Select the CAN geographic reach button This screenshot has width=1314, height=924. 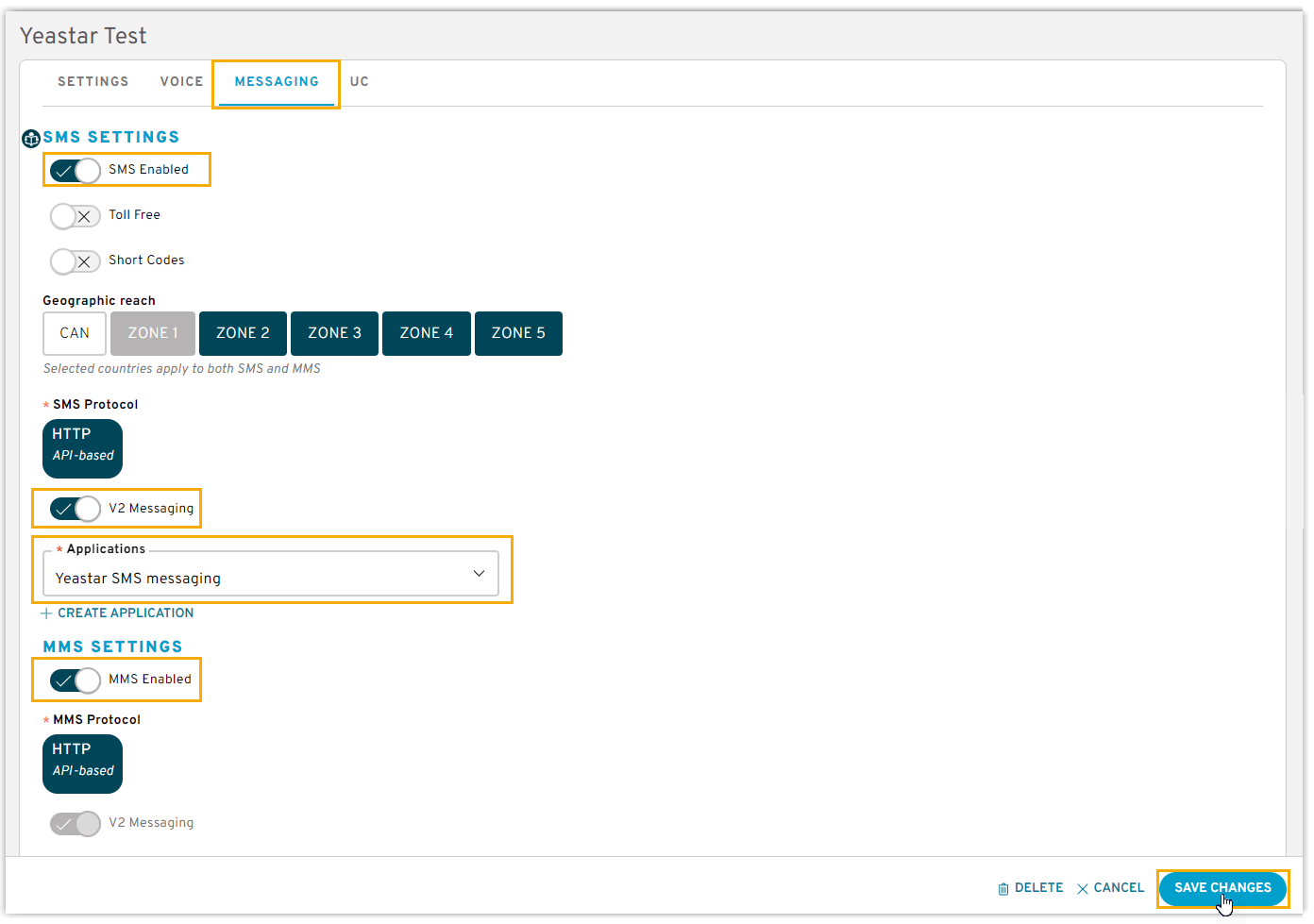(75, 333)
